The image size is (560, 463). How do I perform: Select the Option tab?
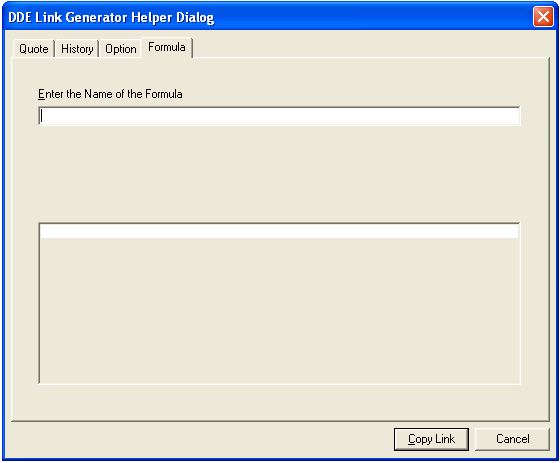pos(121,49)
